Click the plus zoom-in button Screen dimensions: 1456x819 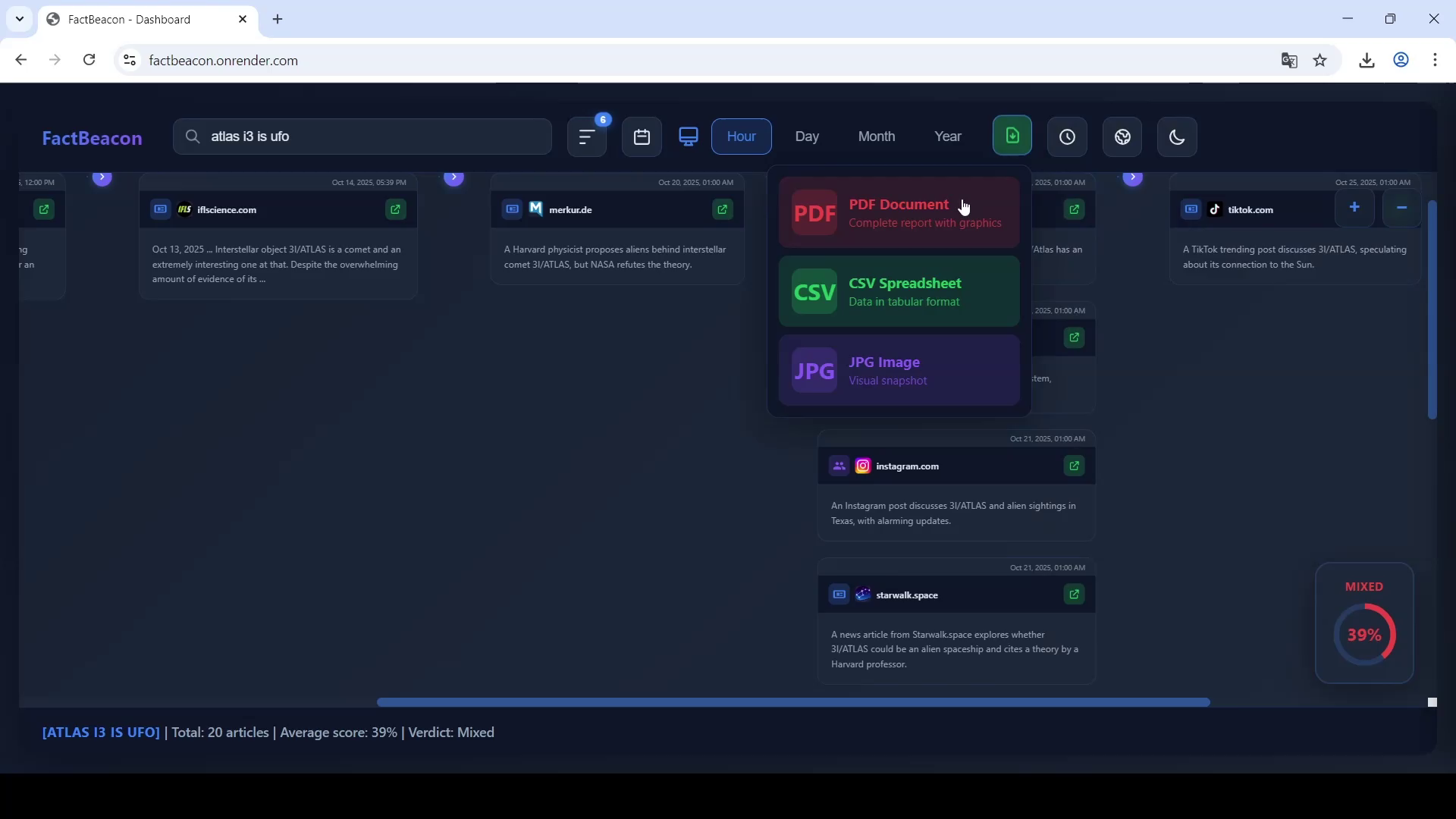[x=1354, y=208]
